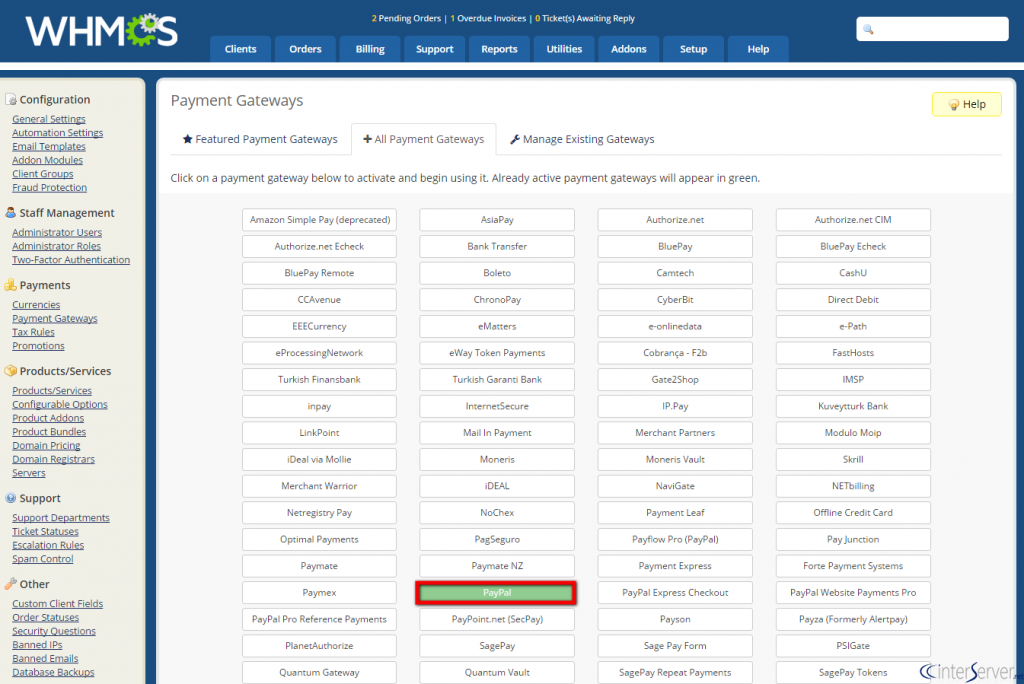Open the Billing menu
Image resolution: width=1024 pixels, height=684 pixels.
370,49
